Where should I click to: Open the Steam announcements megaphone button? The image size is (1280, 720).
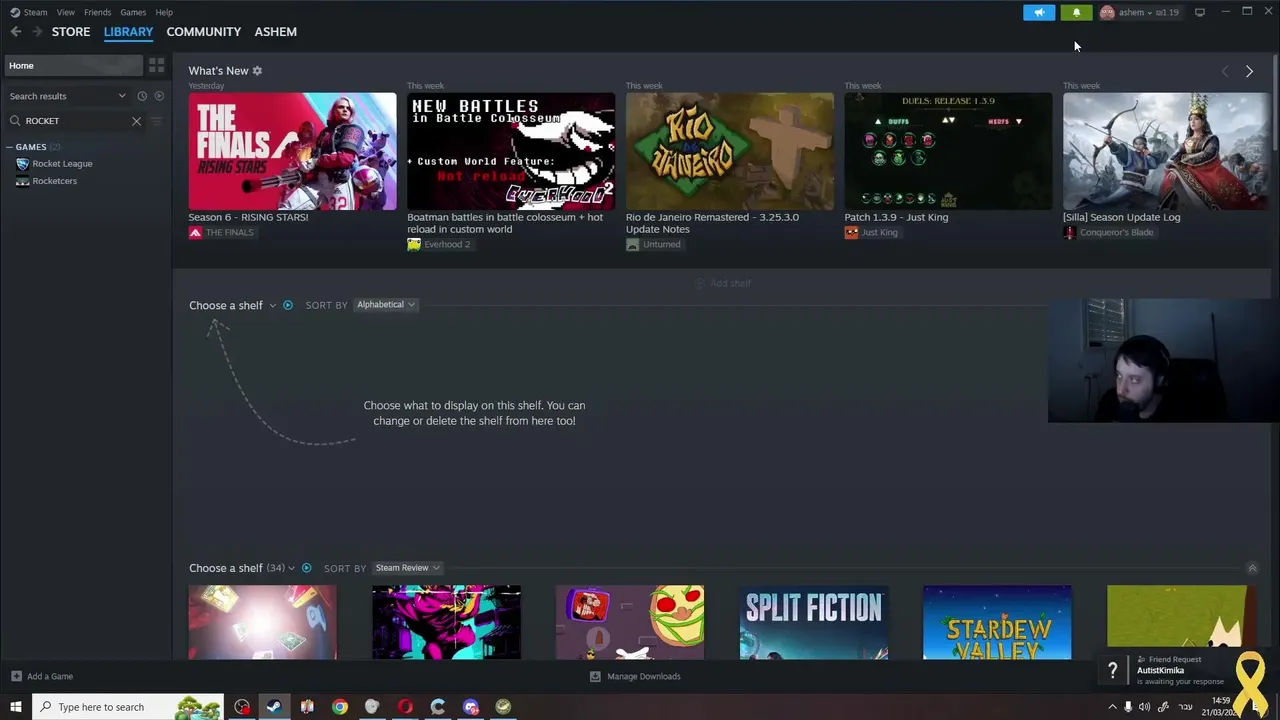tap(1039, 12)
